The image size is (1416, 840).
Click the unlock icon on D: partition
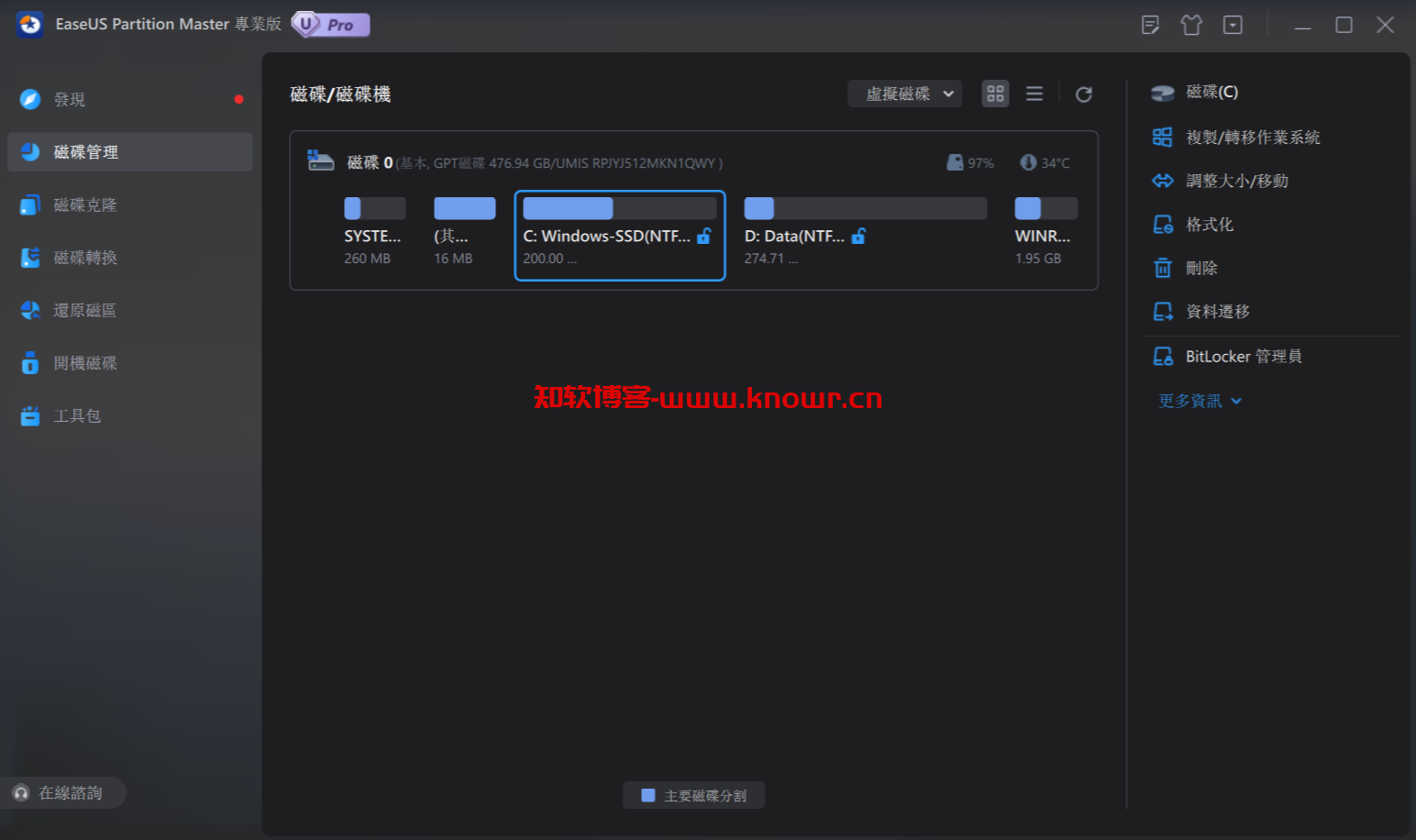858,236
